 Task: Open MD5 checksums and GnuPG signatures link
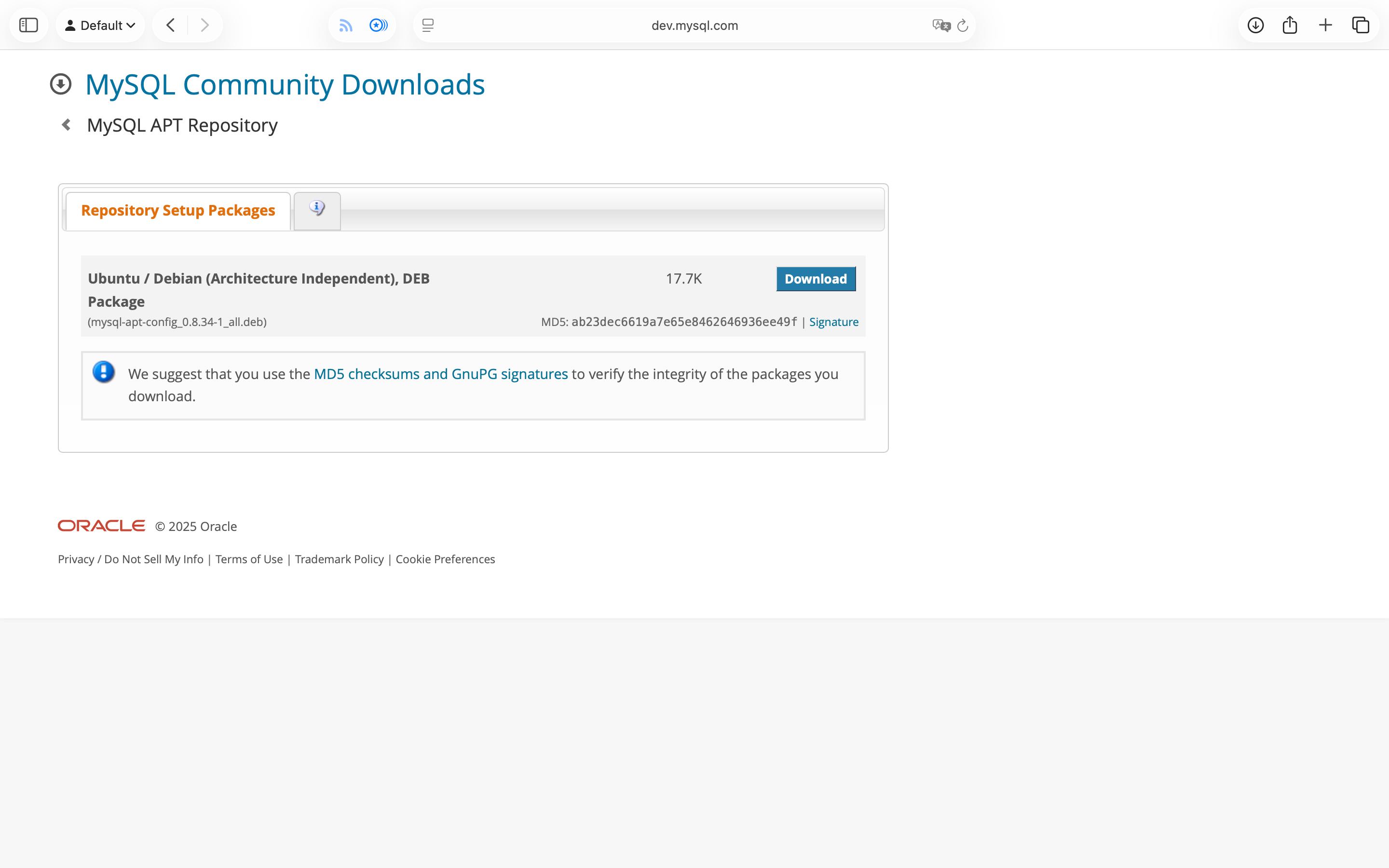click(x=440, y=374)
